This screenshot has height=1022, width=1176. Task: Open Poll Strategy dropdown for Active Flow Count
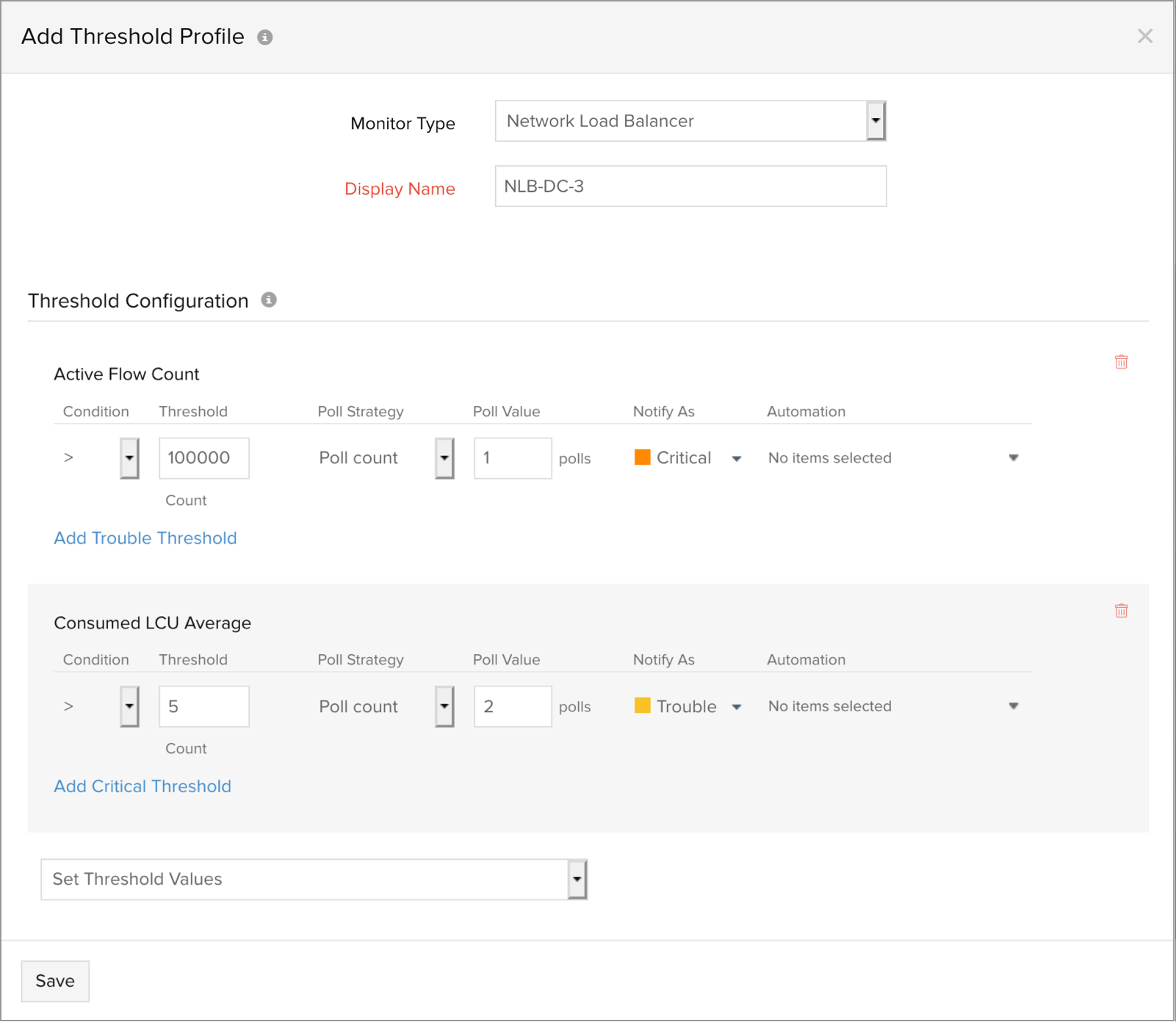pos(444,458)
